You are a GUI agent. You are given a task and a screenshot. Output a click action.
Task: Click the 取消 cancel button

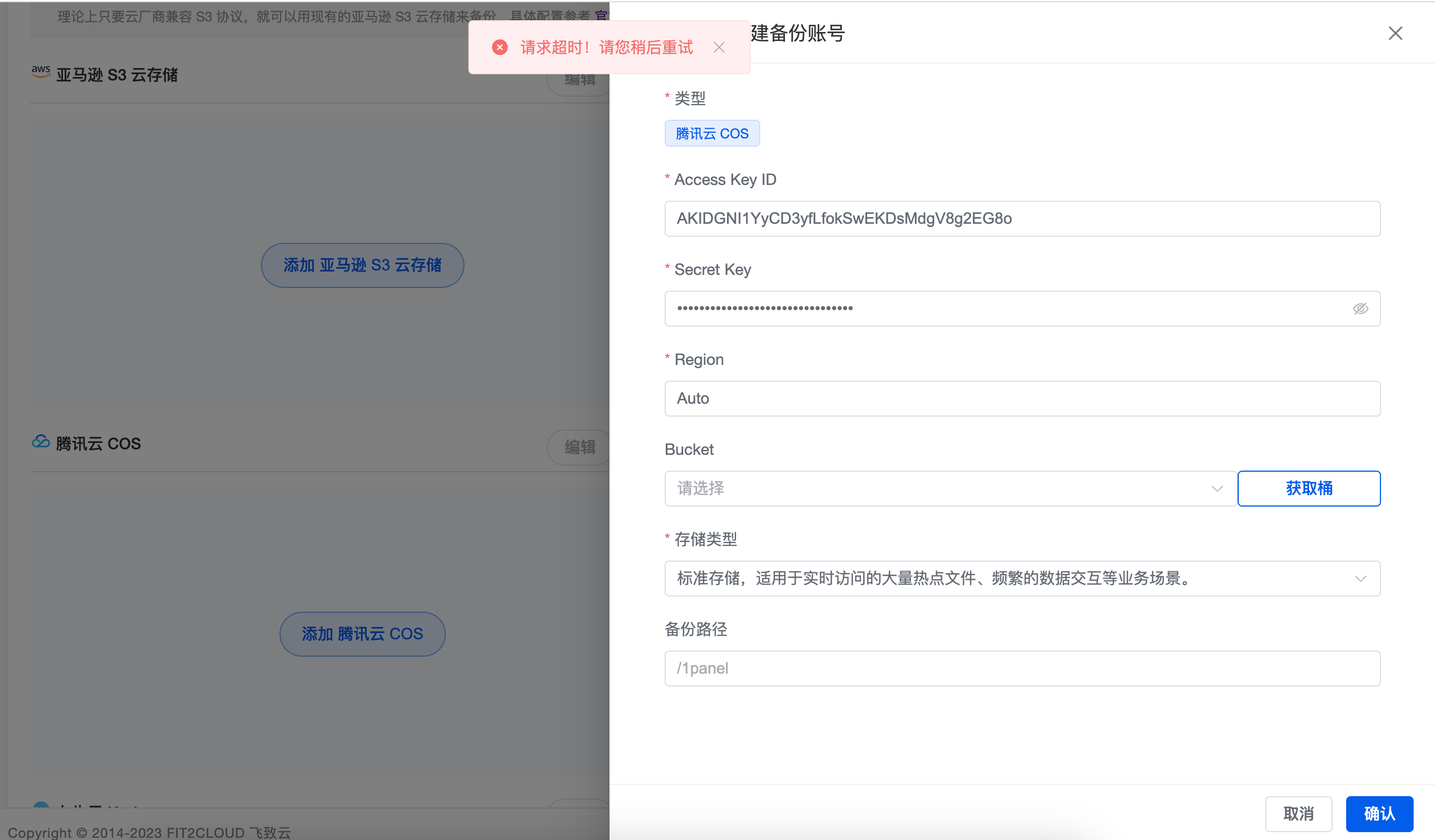(1298, 814)
